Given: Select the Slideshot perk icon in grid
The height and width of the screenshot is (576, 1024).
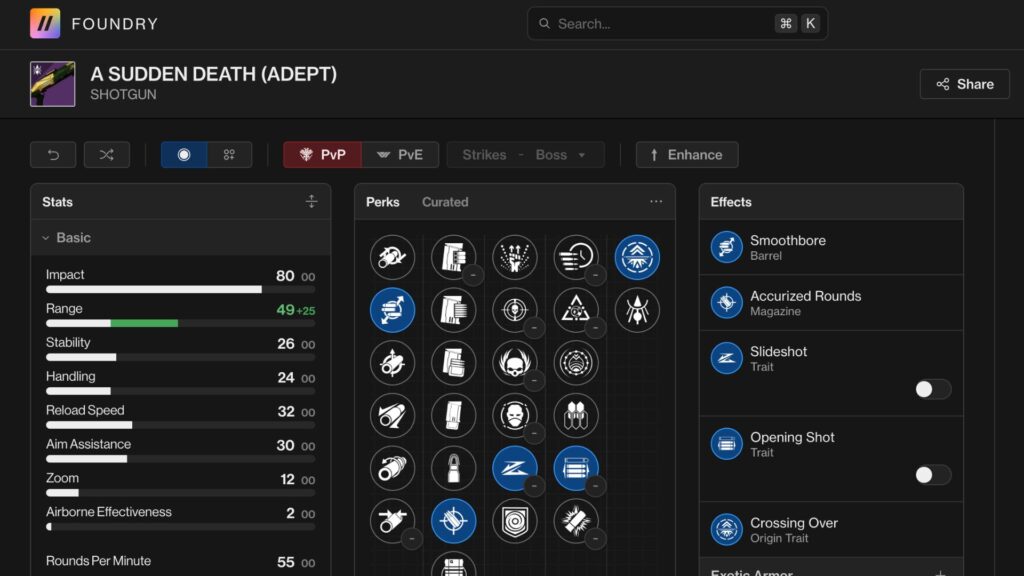Looking at the screenshot, I should tap(514, 468).
